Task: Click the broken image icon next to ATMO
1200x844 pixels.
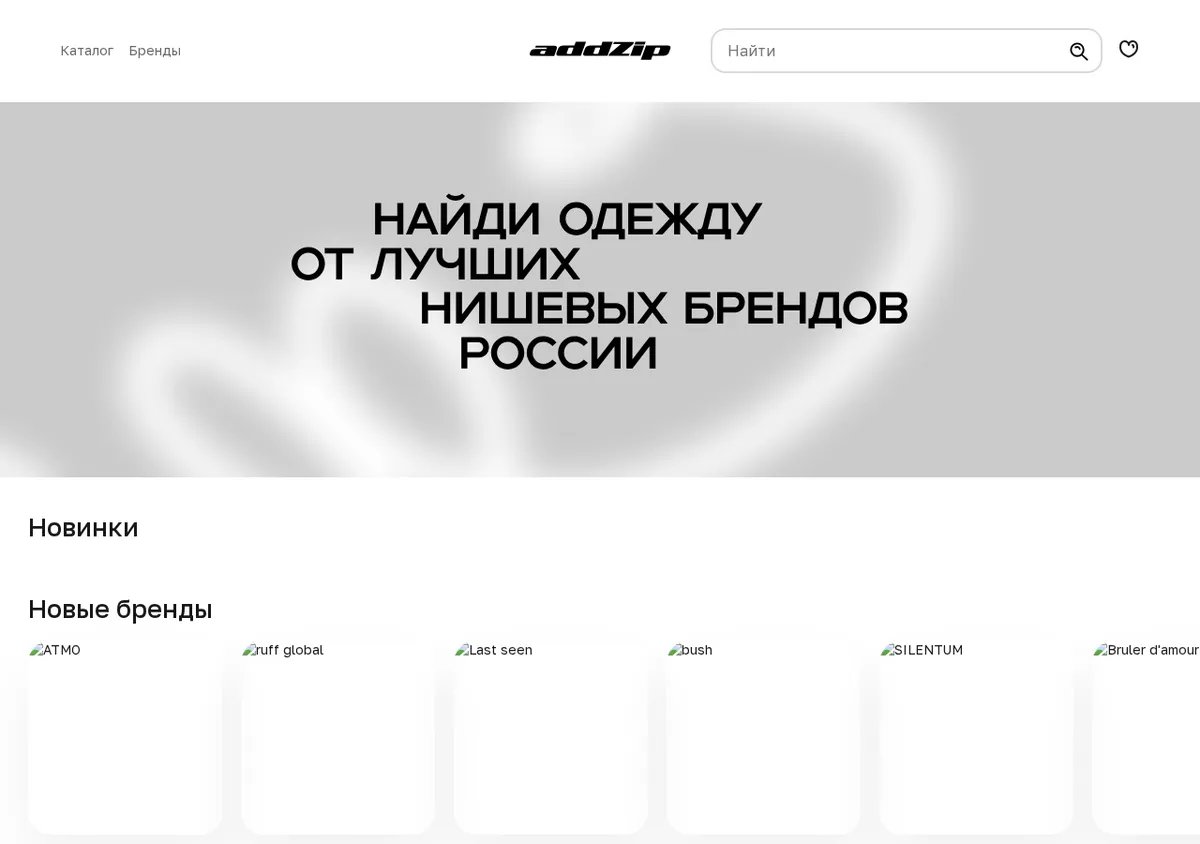Action: point(36,650)
